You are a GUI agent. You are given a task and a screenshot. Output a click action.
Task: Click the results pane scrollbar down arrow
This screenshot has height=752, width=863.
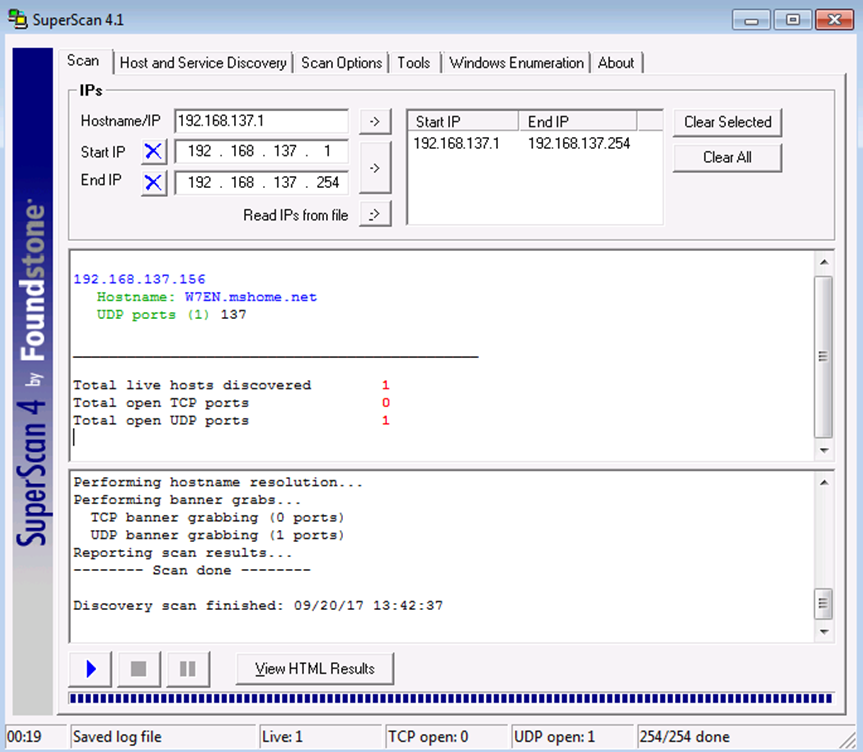pos(824,450)
